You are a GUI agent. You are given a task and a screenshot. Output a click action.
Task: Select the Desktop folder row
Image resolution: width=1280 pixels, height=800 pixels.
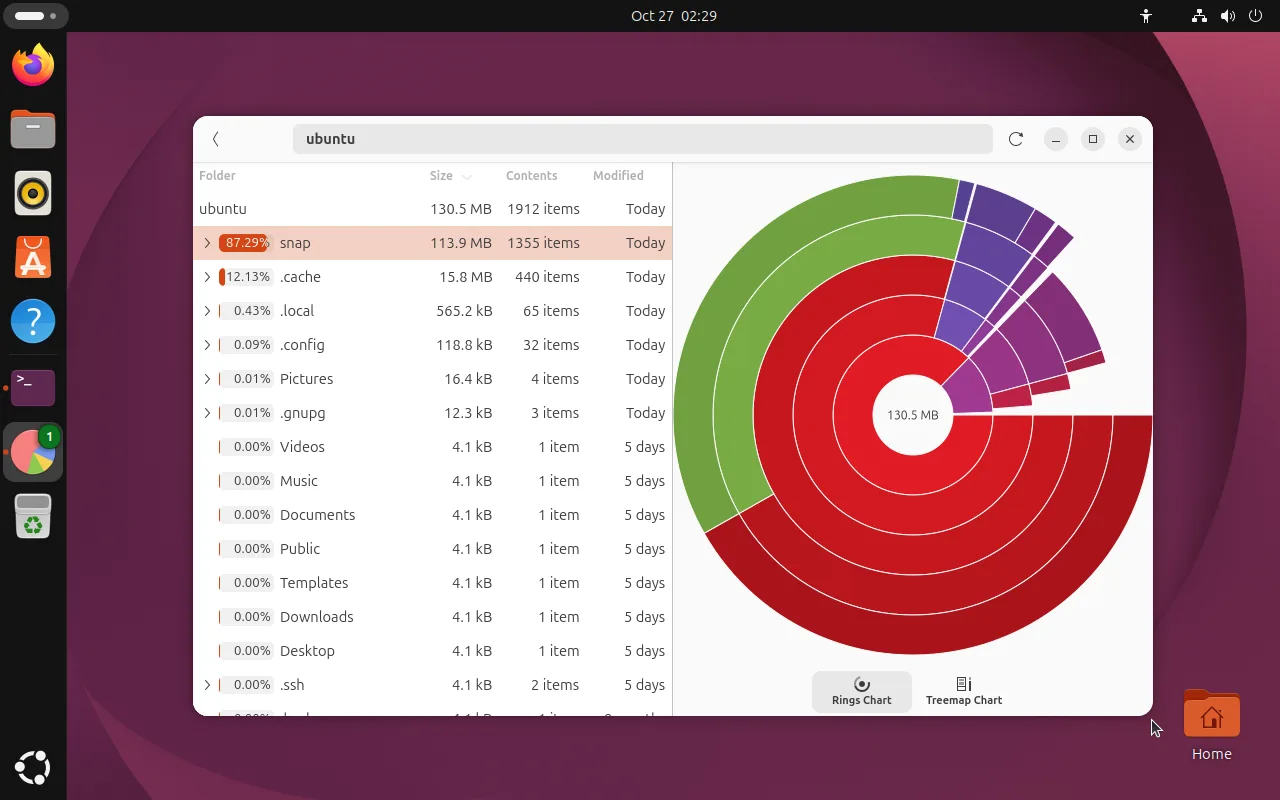pos(432,651)
